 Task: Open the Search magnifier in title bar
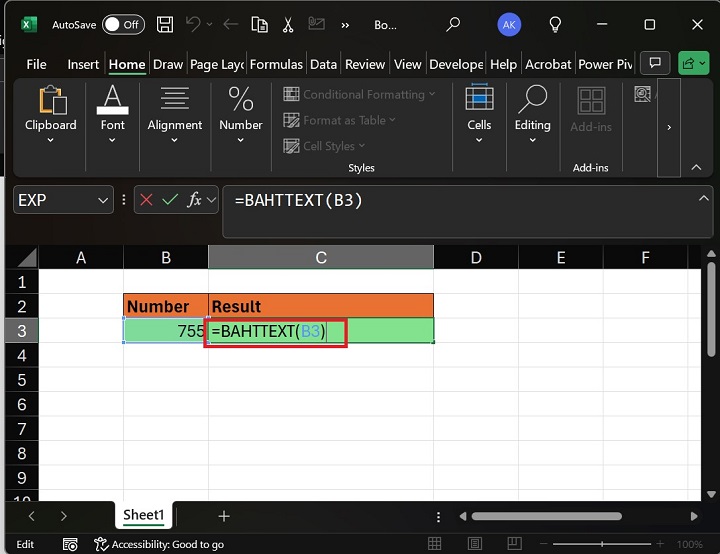[x=453, y=24]
